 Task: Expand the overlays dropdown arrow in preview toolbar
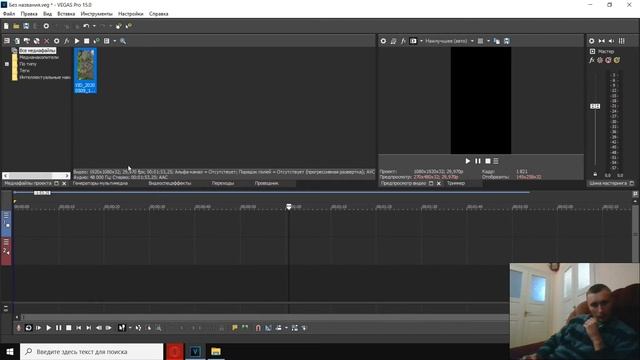[488, 41]
